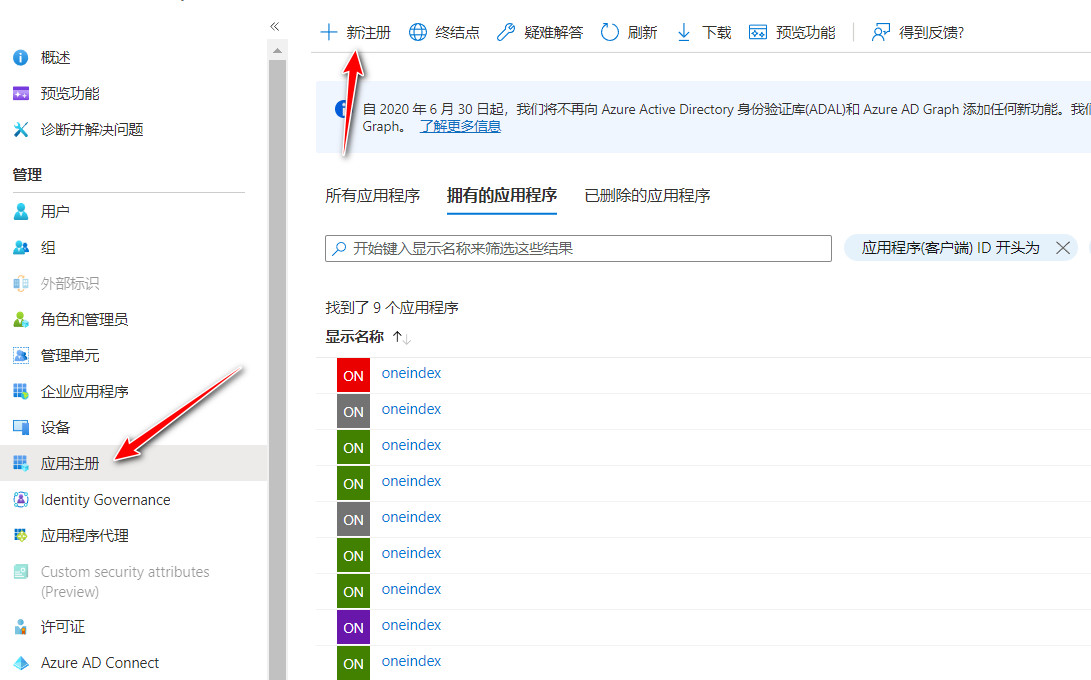This screenshot has height=680, width=1091.
Task: Open 疑难解答 troubleshooting
Action: pyautogui.click(x=540, y=33)
